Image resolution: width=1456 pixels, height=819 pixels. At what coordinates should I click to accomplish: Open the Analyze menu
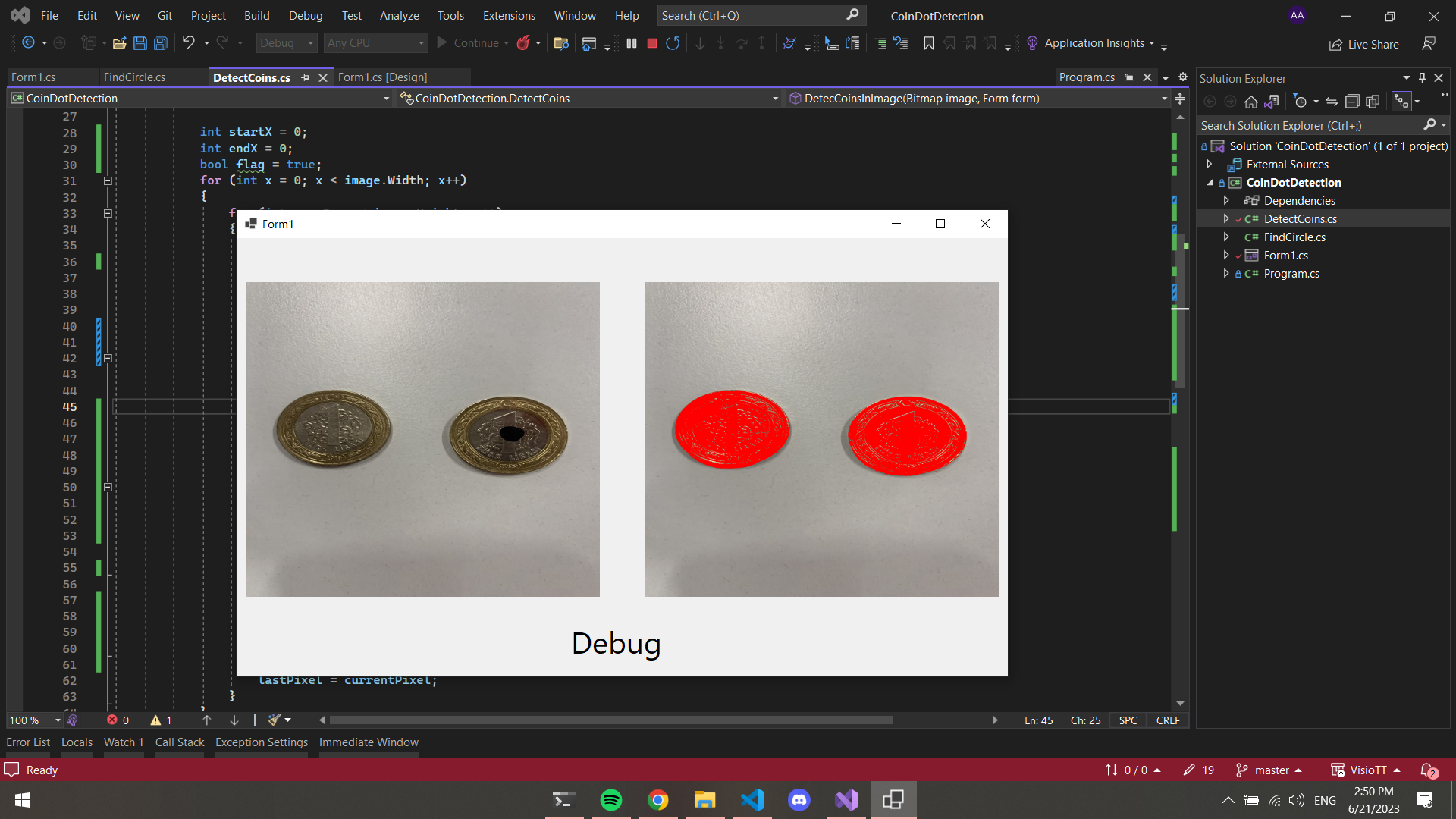point(399,15)
